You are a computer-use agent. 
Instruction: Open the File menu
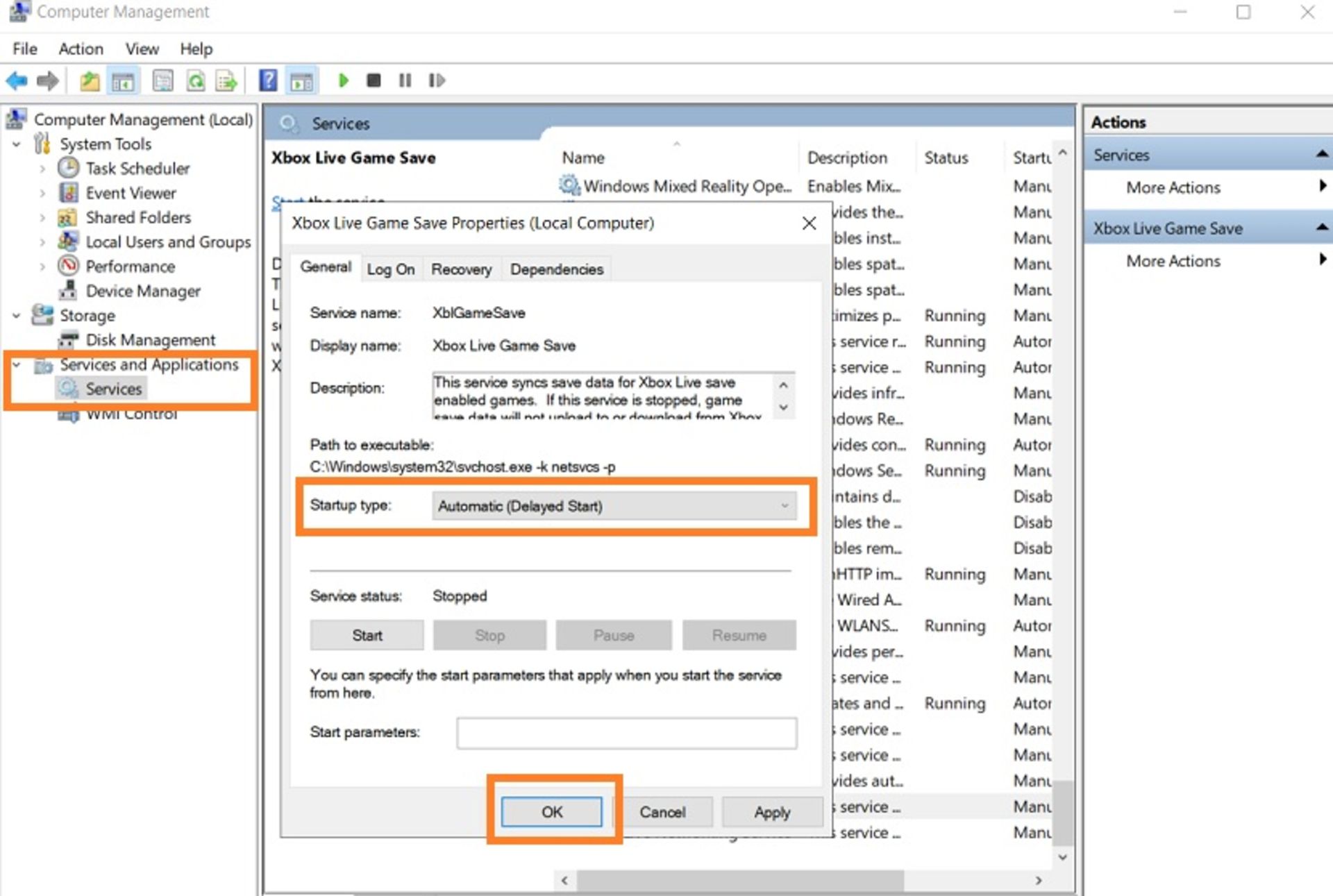pyautogui.click(x=25, y=49)
